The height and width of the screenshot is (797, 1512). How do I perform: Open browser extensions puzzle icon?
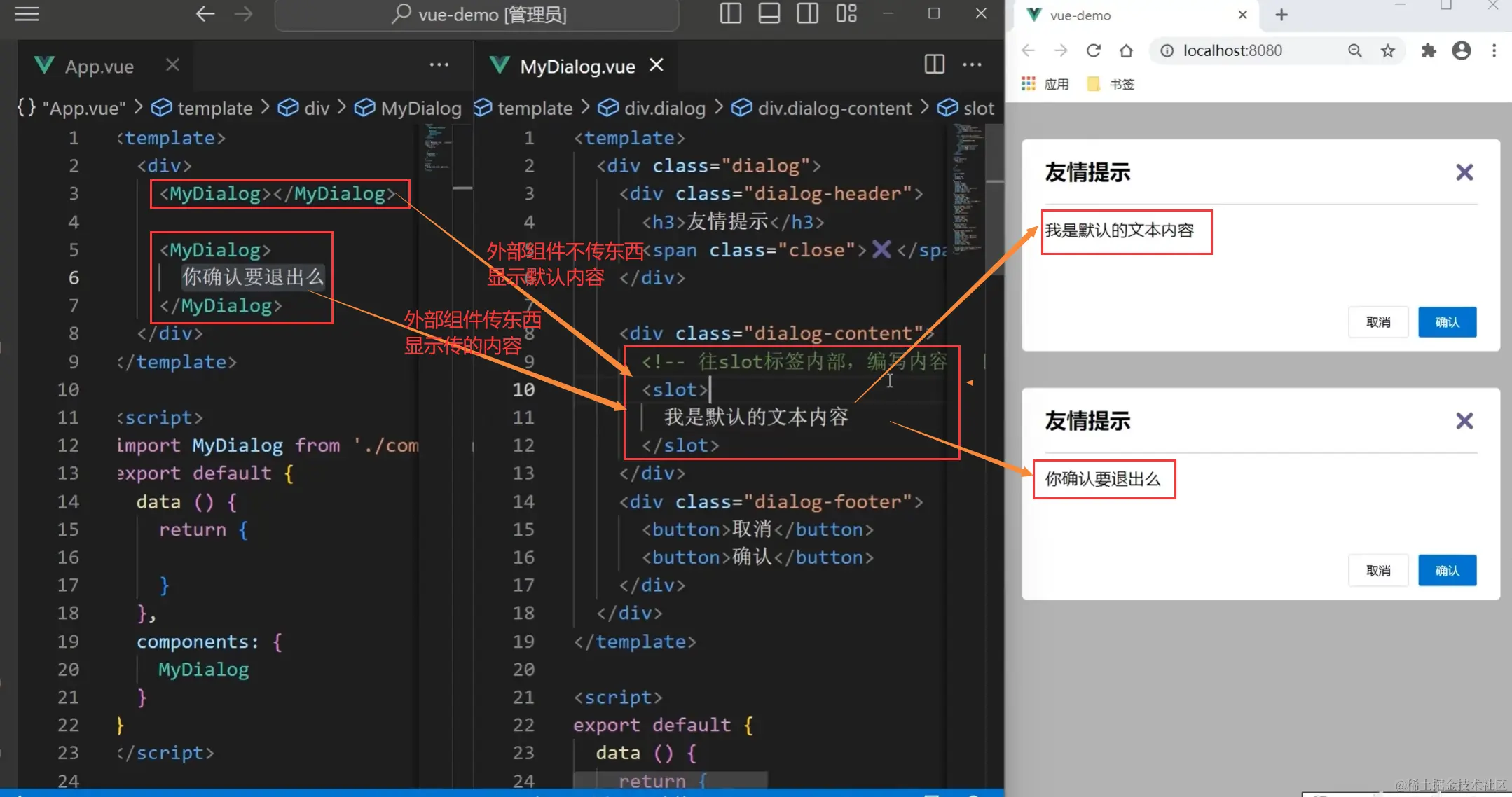coord(1428,50)
